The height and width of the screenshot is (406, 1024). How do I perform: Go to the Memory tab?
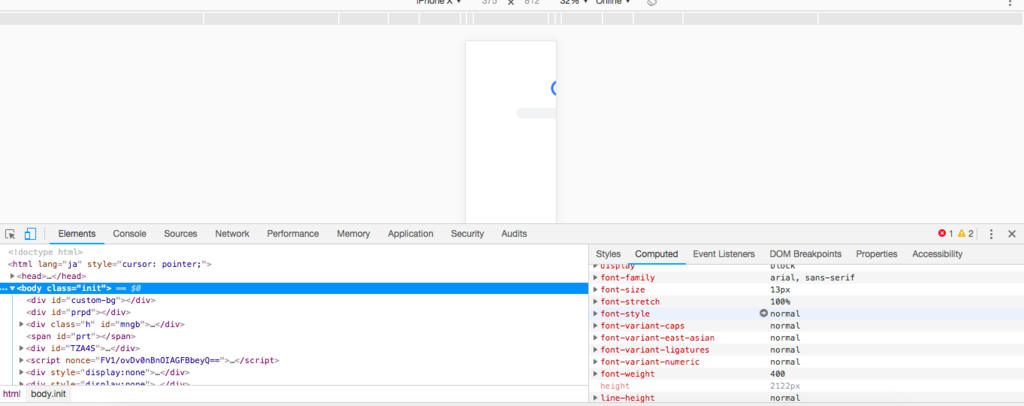[353, 234]
